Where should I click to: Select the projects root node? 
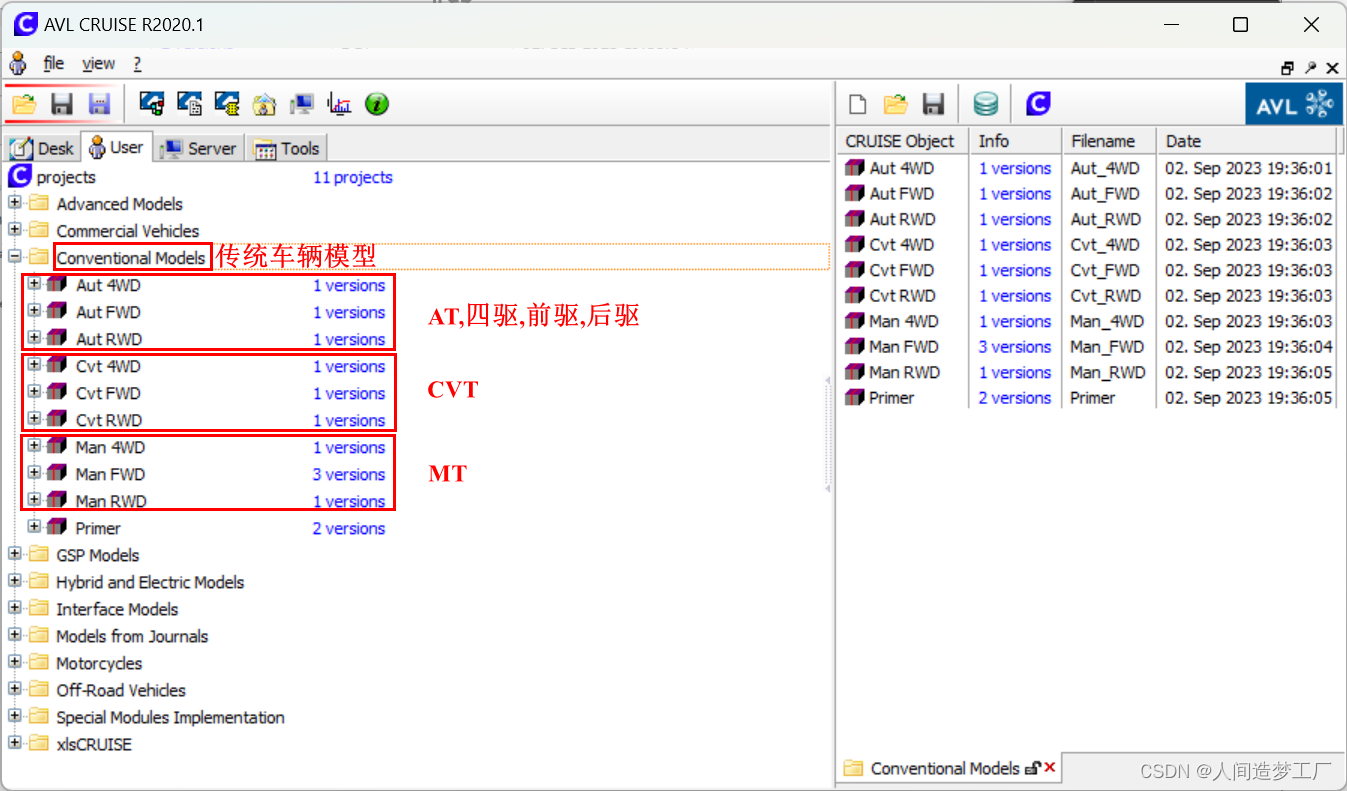(x=66, y=177)
